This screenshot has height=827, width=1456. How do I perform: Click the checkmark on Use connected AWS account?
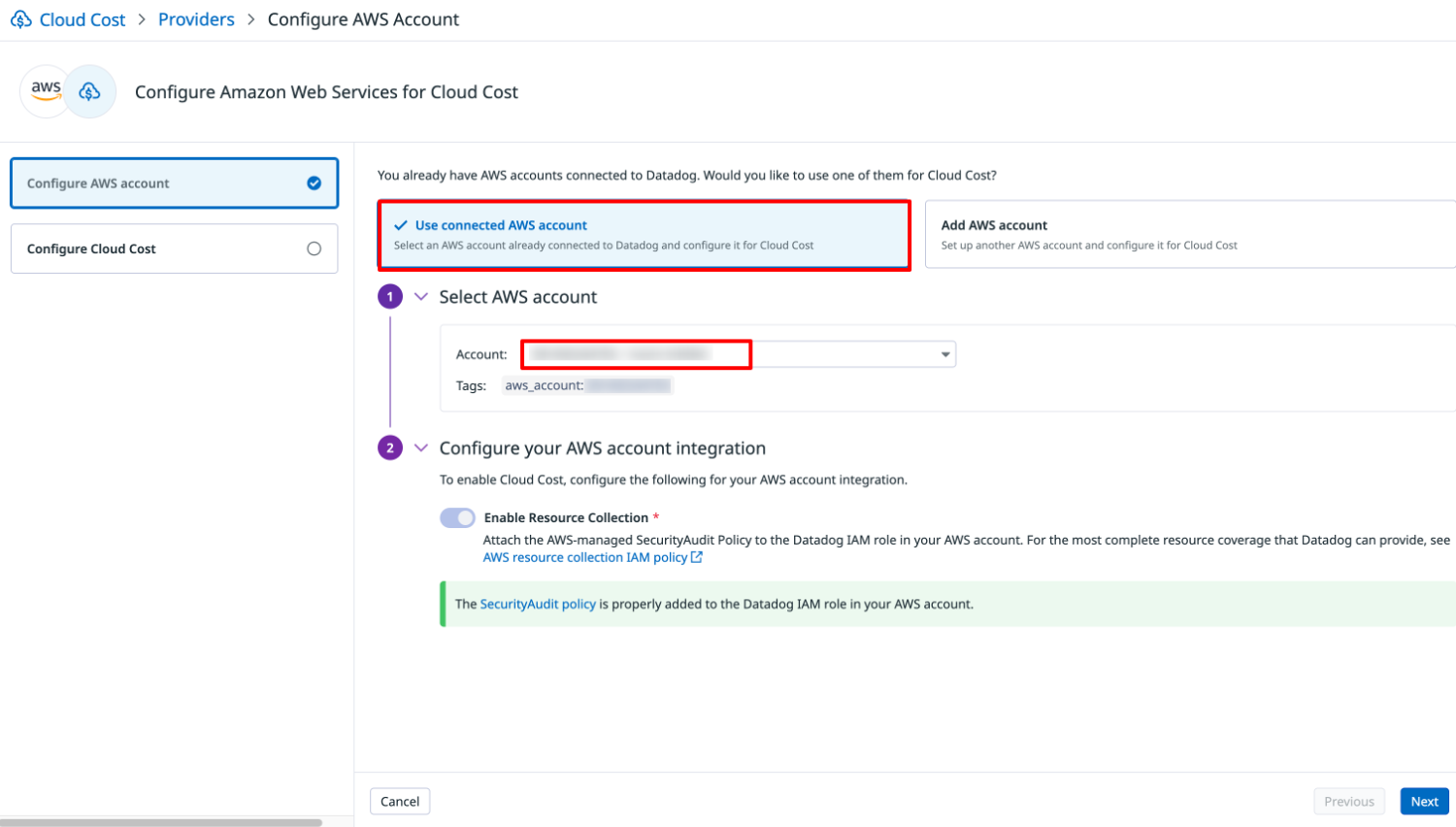401,225
